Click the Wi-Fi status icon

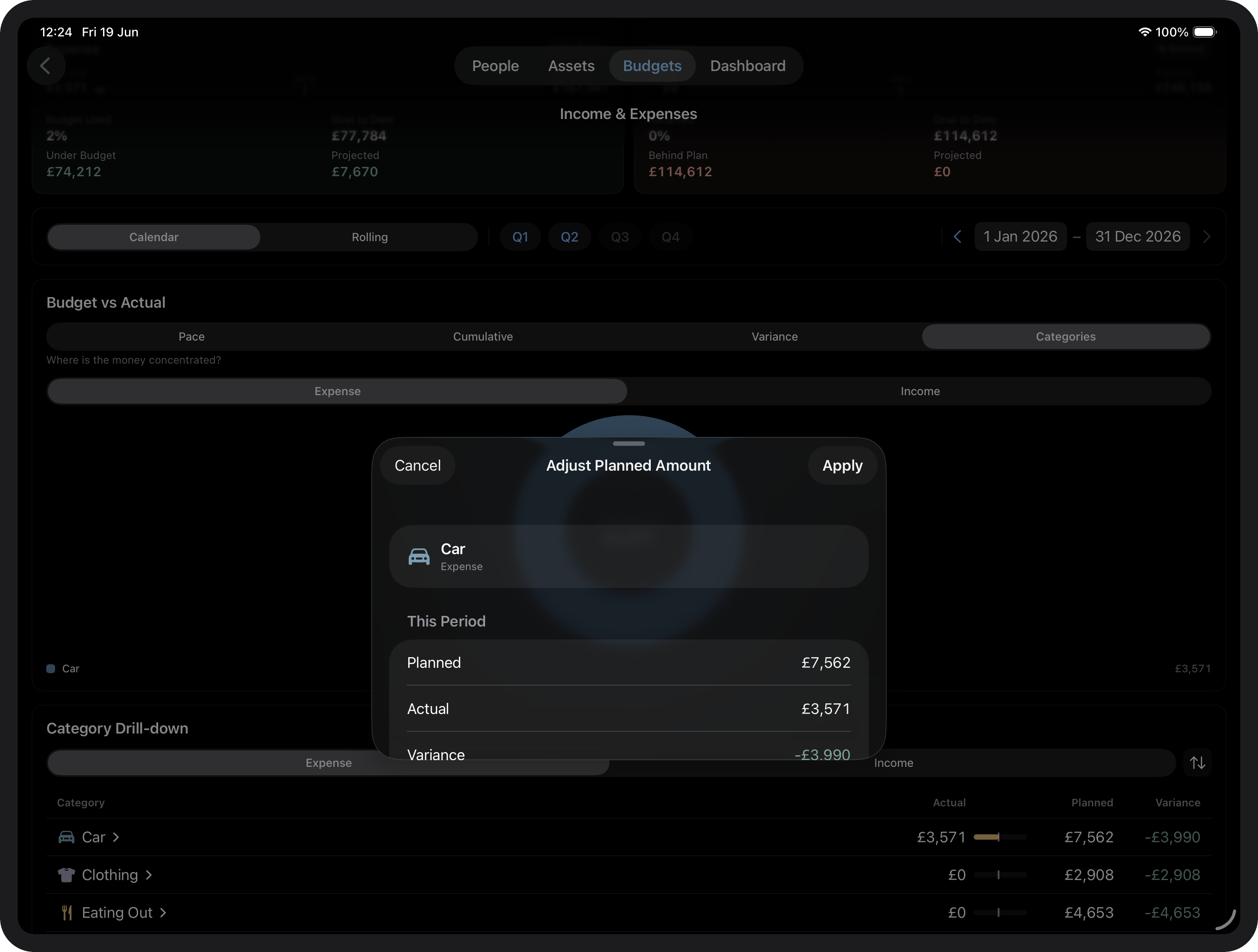(1145, 32)
